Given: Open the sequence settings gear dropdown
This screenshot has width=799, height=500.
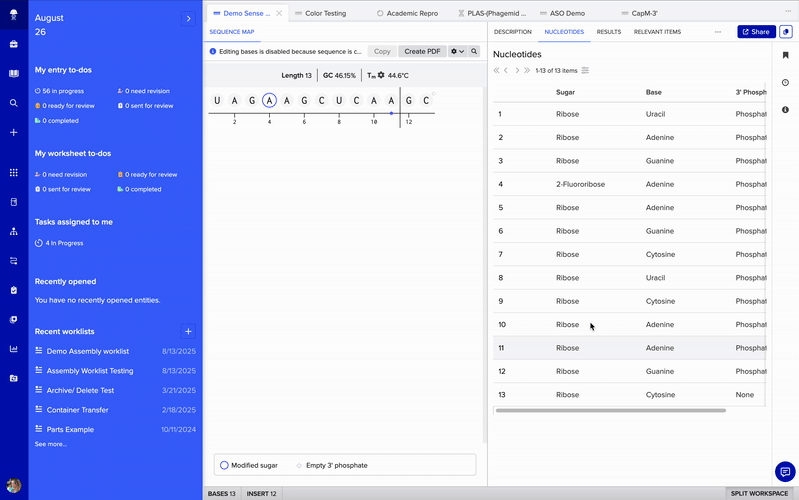Looking at the screenshot, I should pos(458,51).
